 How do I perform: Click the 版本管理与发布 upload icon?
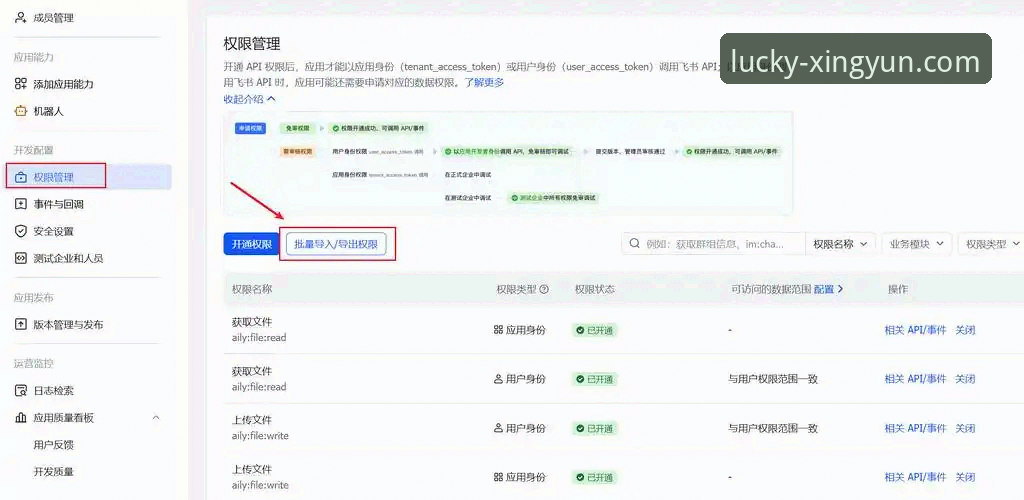coord(21,324)
